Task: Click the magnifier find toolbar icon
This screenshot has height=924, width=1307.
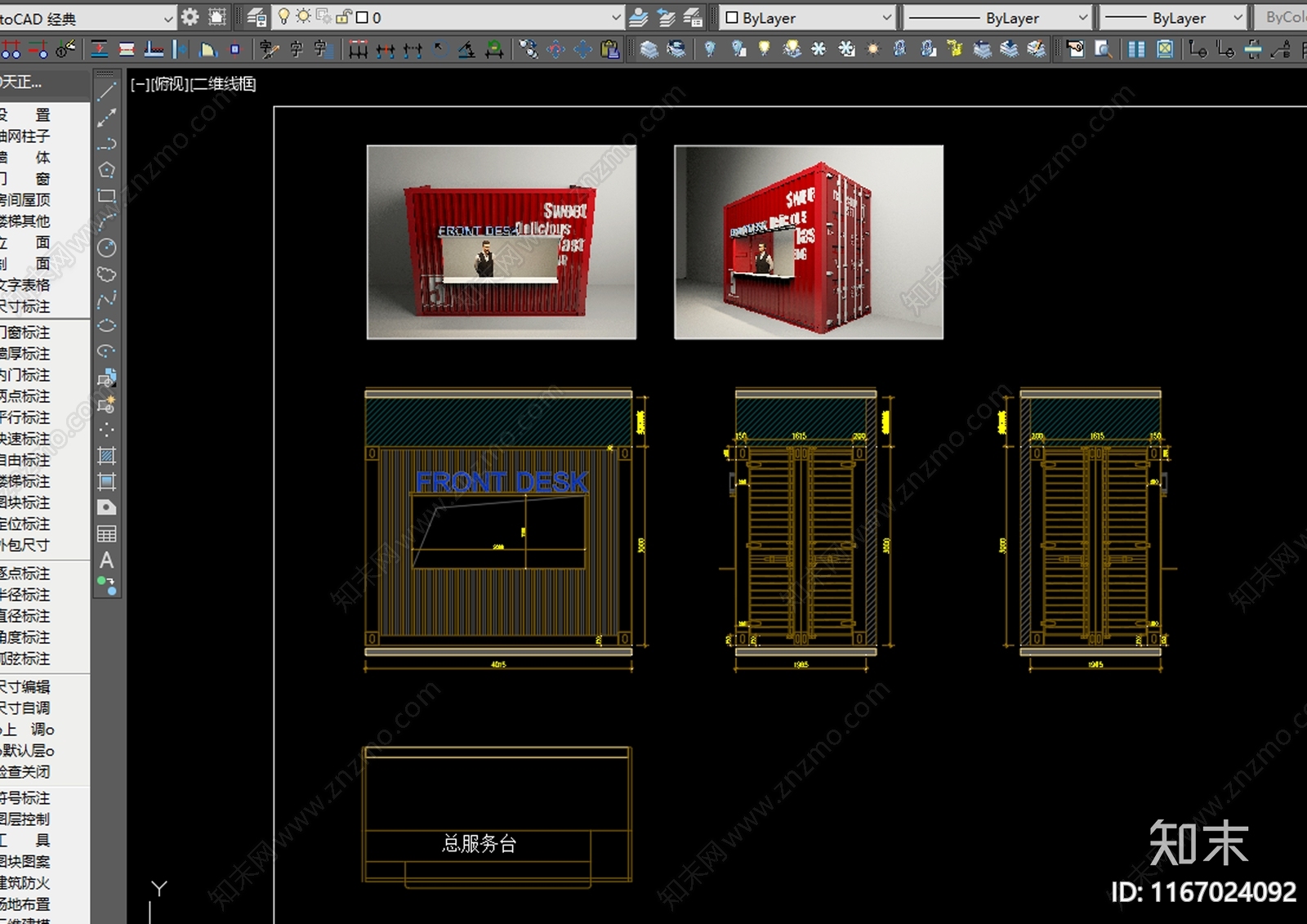Action: point(1103,50)
